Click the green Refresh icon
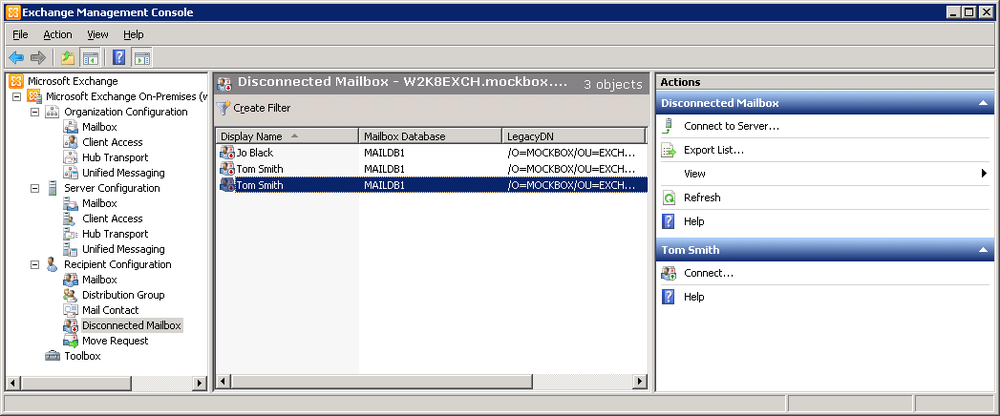The height and width of the screenshot is (416, 1000). (x=668, y=198)
